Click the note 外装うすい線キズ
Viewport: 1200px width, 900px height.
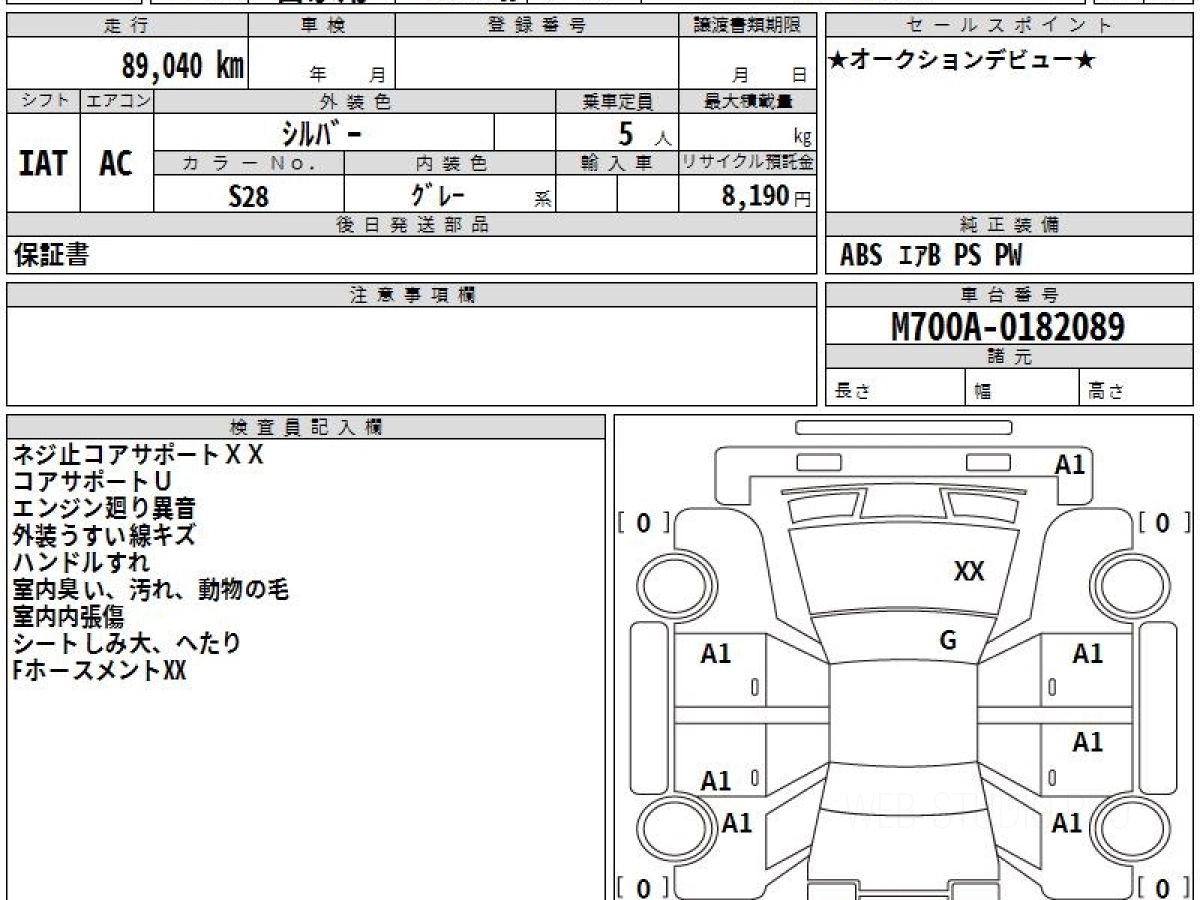pos(104,535)
